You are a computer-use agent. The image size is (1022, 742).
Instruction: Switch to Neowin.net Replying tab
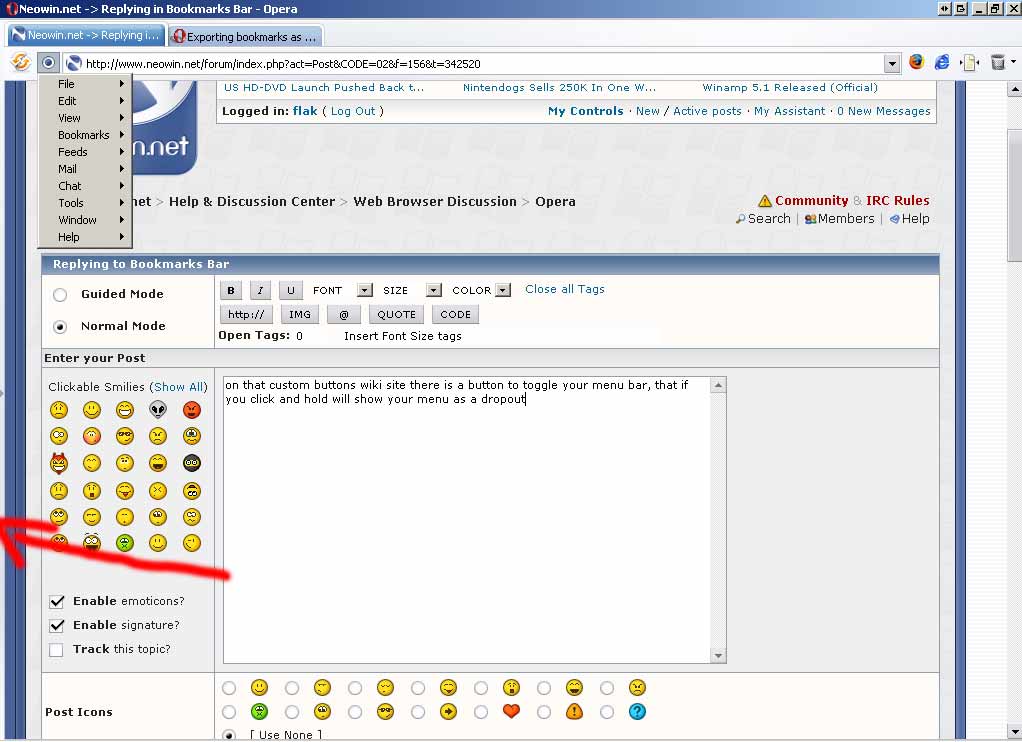[x=86, y=35]
